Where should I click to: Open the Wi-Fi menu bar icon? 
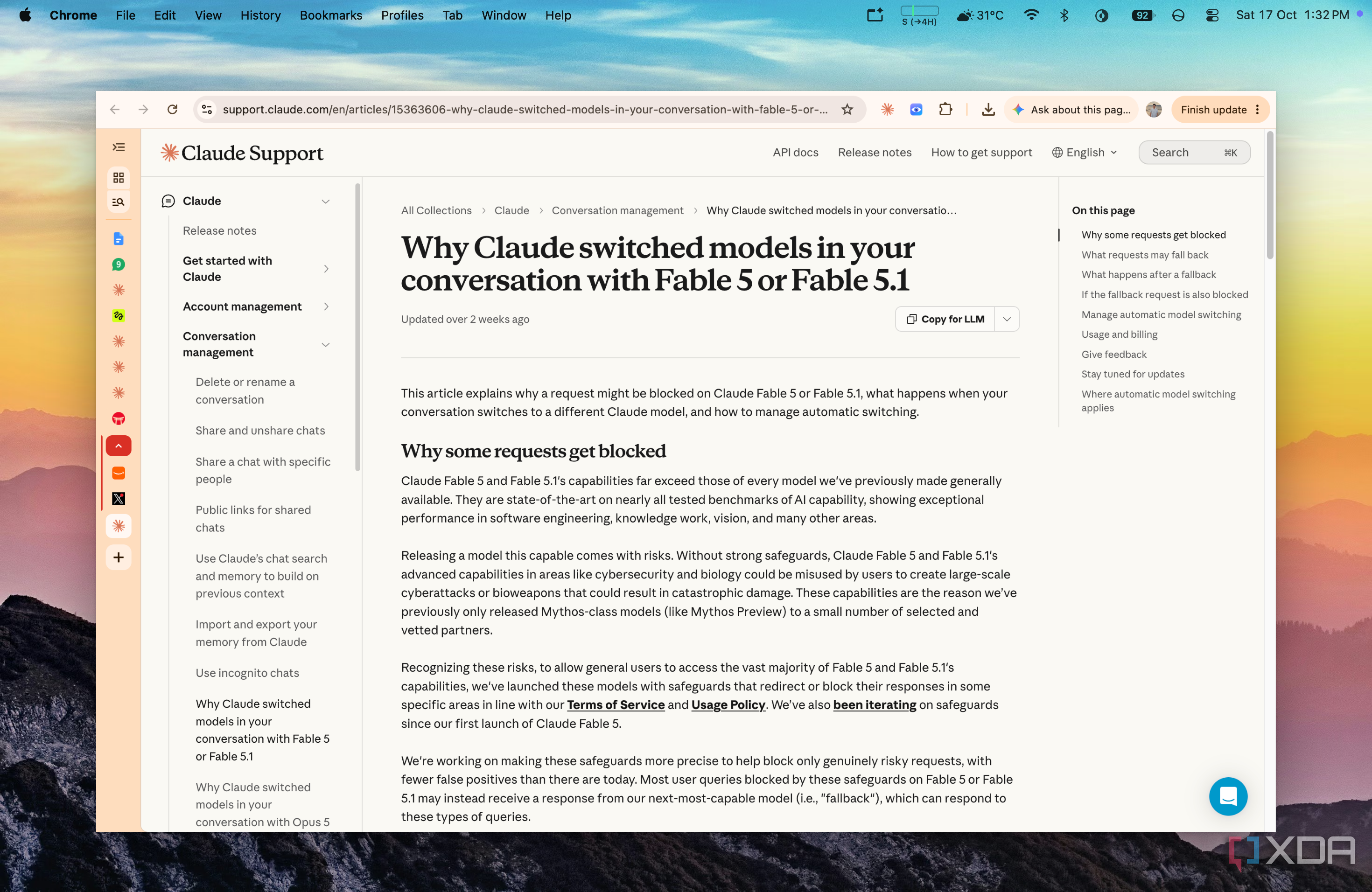coord(1031,15)
